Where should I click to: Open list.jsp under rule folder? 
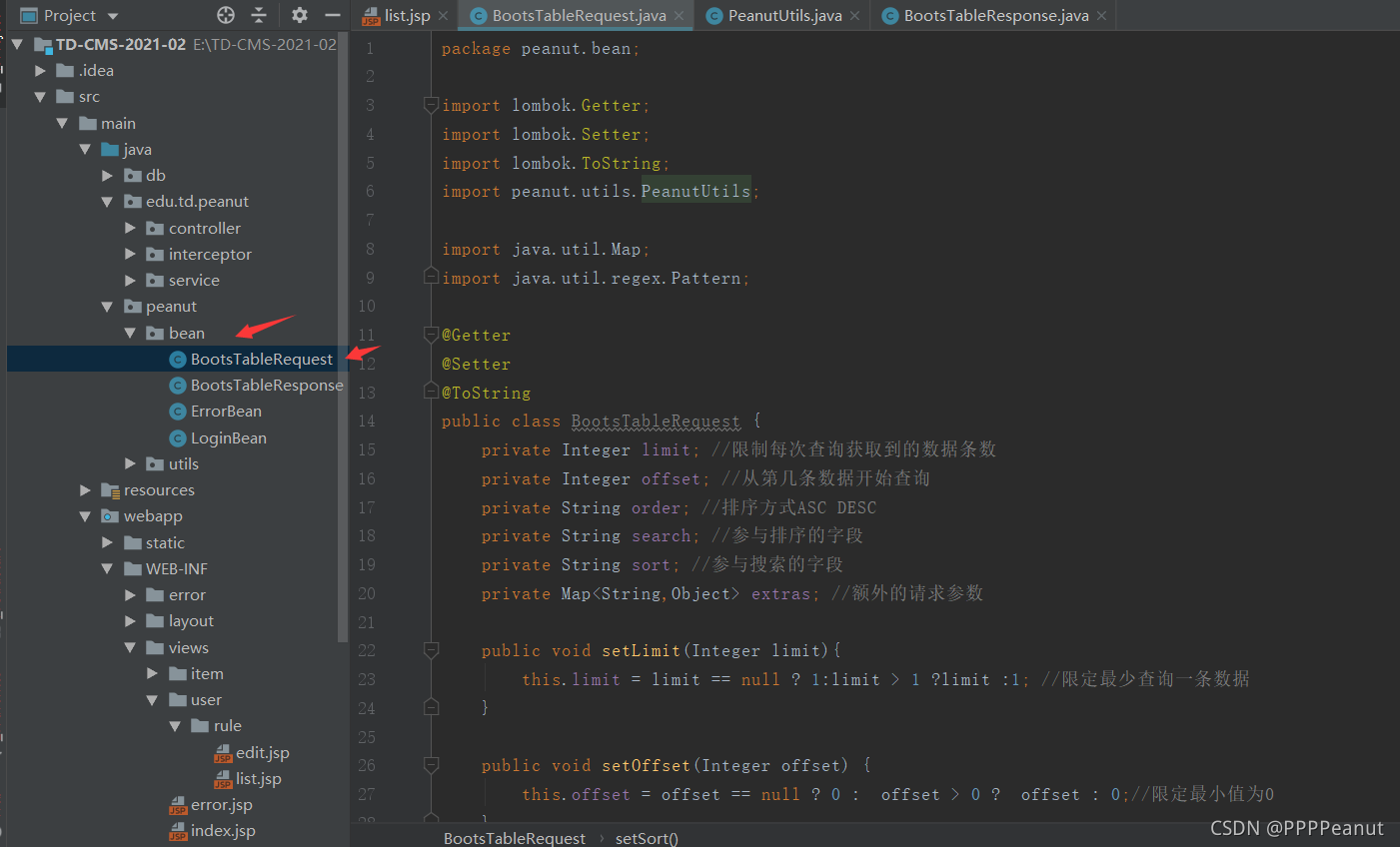(259, 778)
